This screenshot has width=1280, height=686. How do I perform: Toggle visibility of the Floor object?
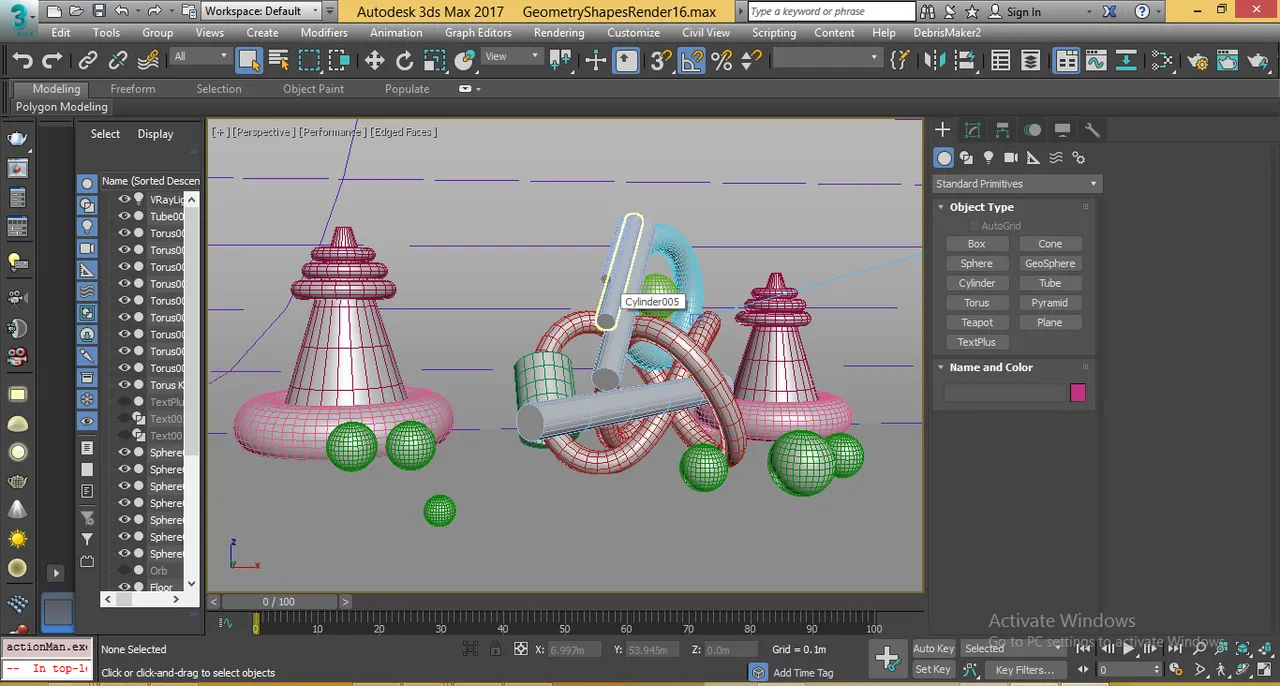click(125, 587)
